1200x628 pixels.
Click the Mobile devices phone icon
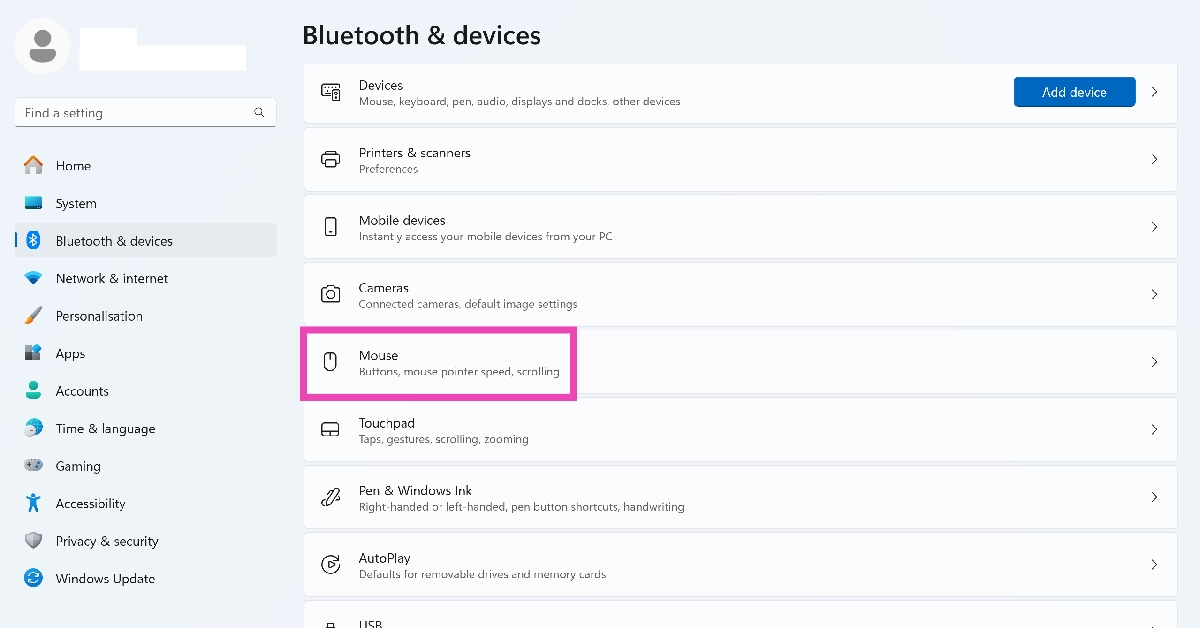click(x=330, y=227)
